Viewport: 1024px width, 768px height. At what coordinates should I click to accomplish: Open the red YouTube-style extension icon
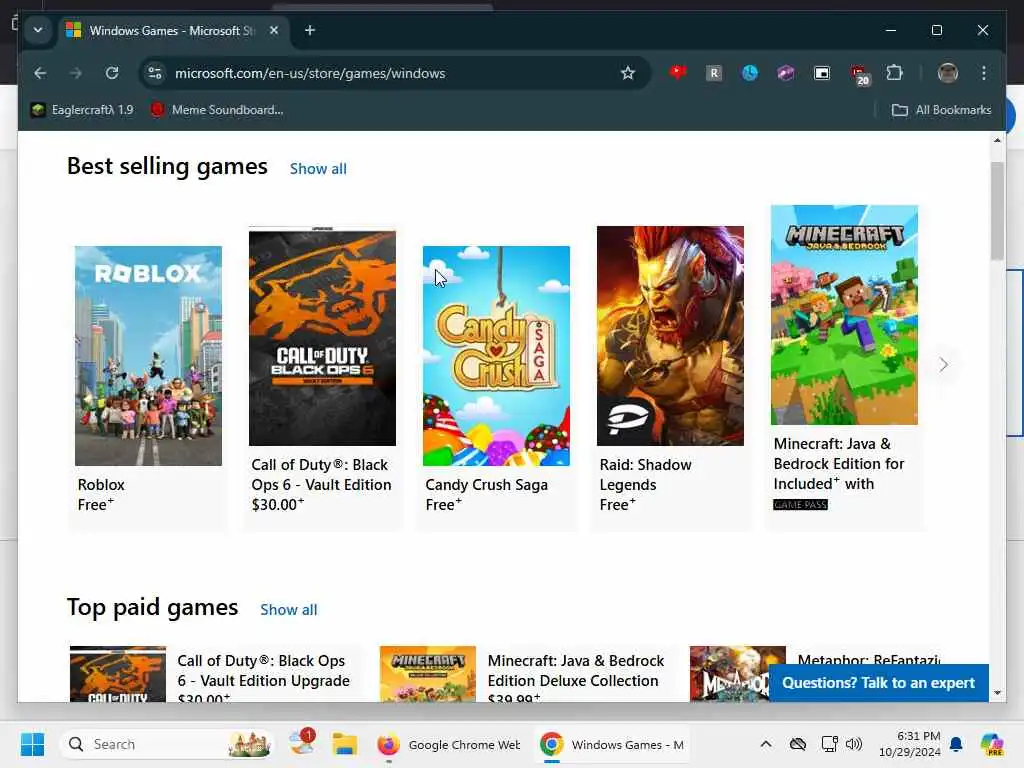click(677, 73)
